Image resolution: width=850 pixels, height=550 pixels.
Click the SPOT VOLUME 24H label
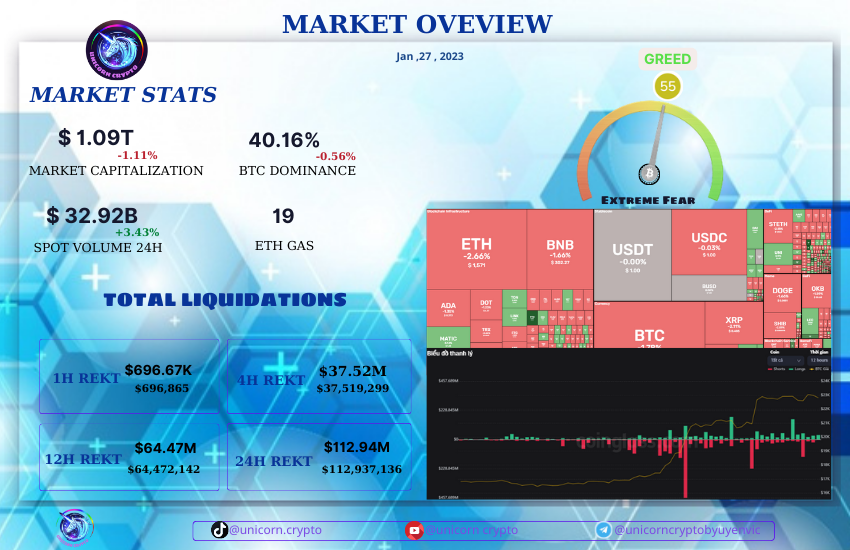98,248
